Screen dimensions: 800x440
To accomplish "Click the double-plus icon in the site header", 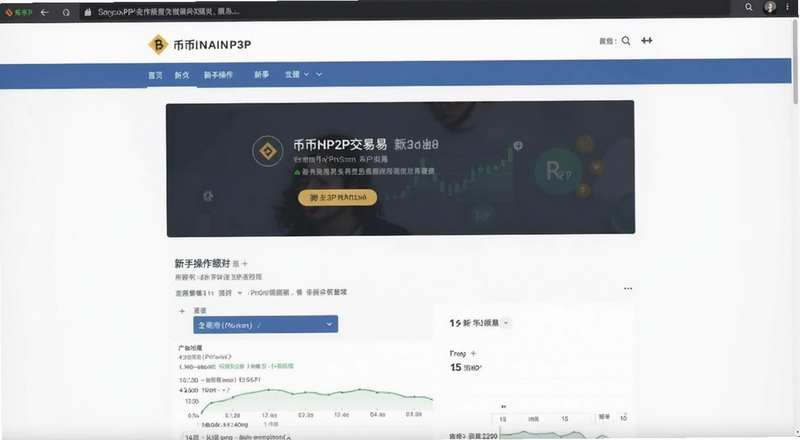I will 646,41.
